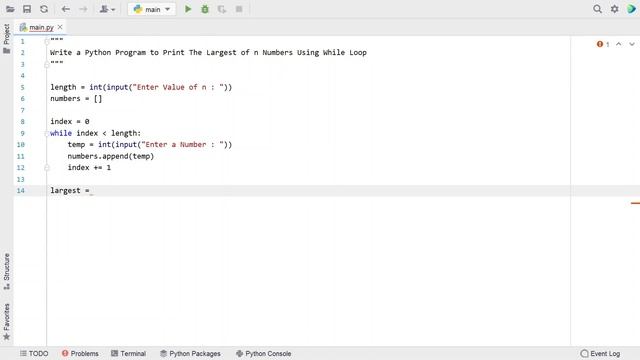Click the 'index += 1' statement
The image size is (640, 360).
[89, 168]
